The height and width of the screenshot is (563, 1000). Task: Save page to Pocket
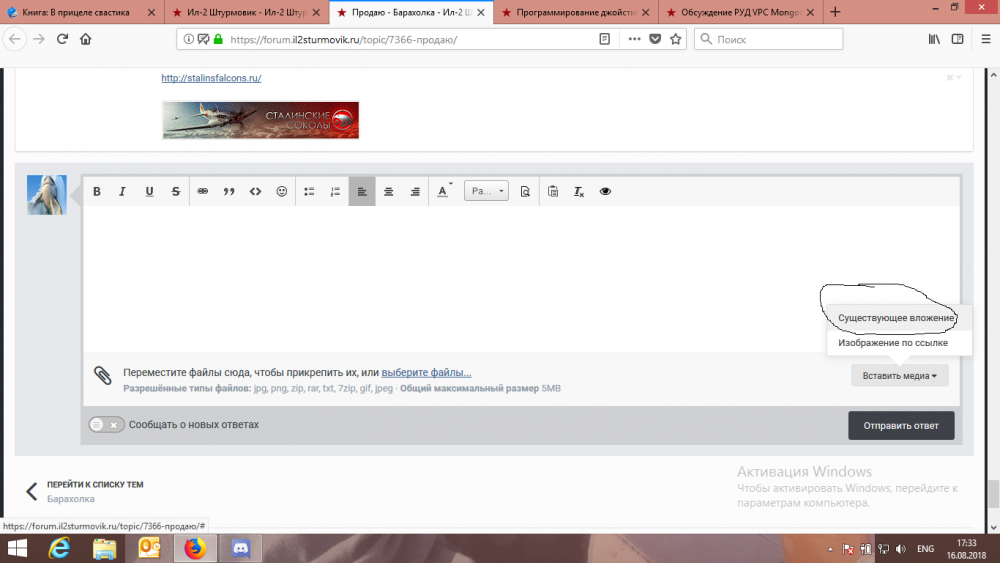pyautogui.click(x=655, y=40)
